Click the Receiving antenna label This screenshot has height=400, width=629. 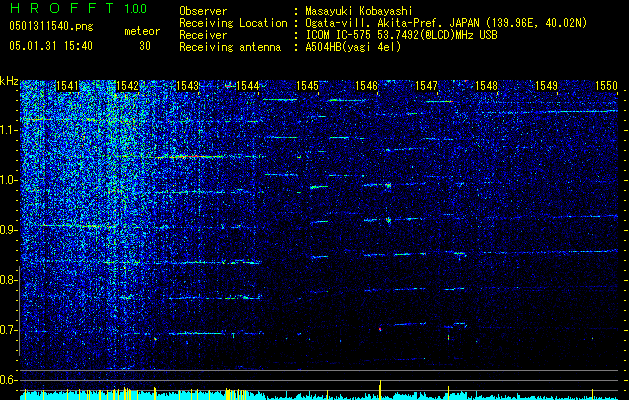(230, 47)
